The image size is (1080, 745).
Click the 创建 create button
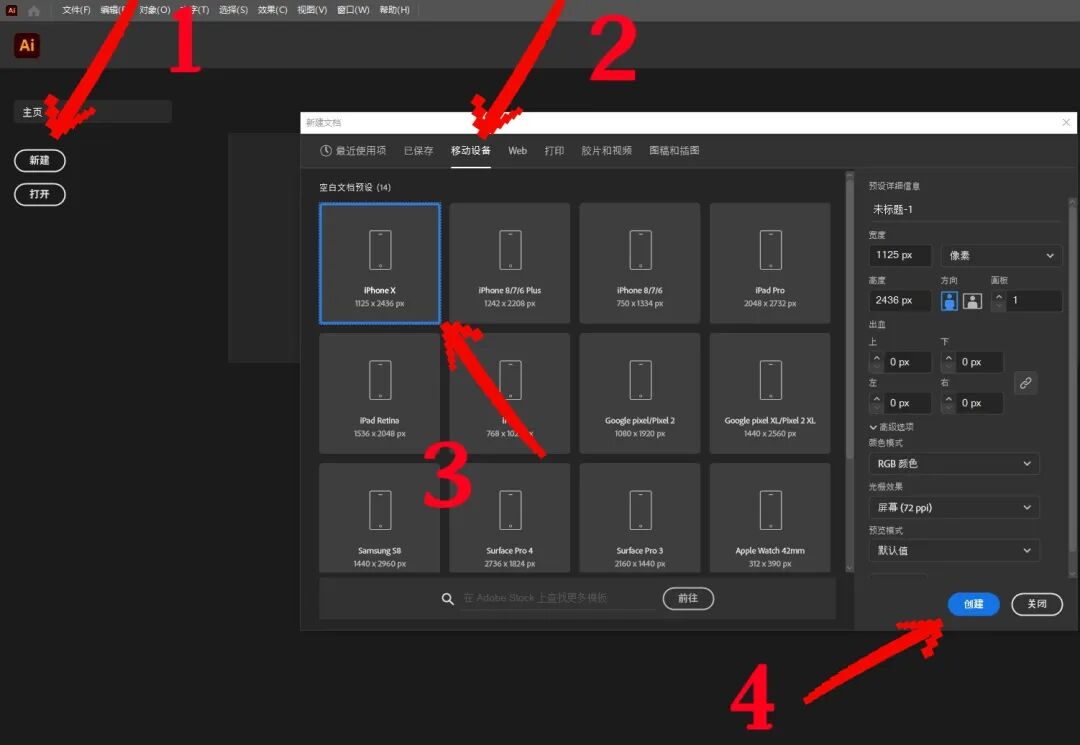click(973, 604)
